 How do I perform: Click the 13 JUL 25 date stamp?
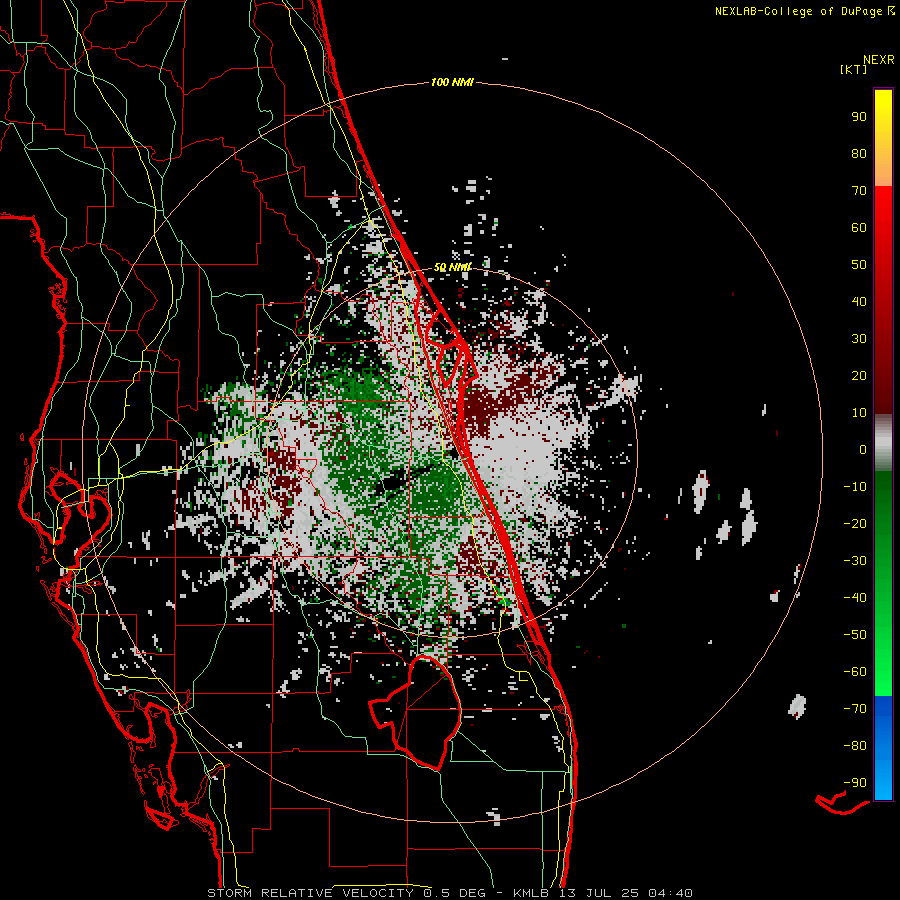(x=598, y=893)
